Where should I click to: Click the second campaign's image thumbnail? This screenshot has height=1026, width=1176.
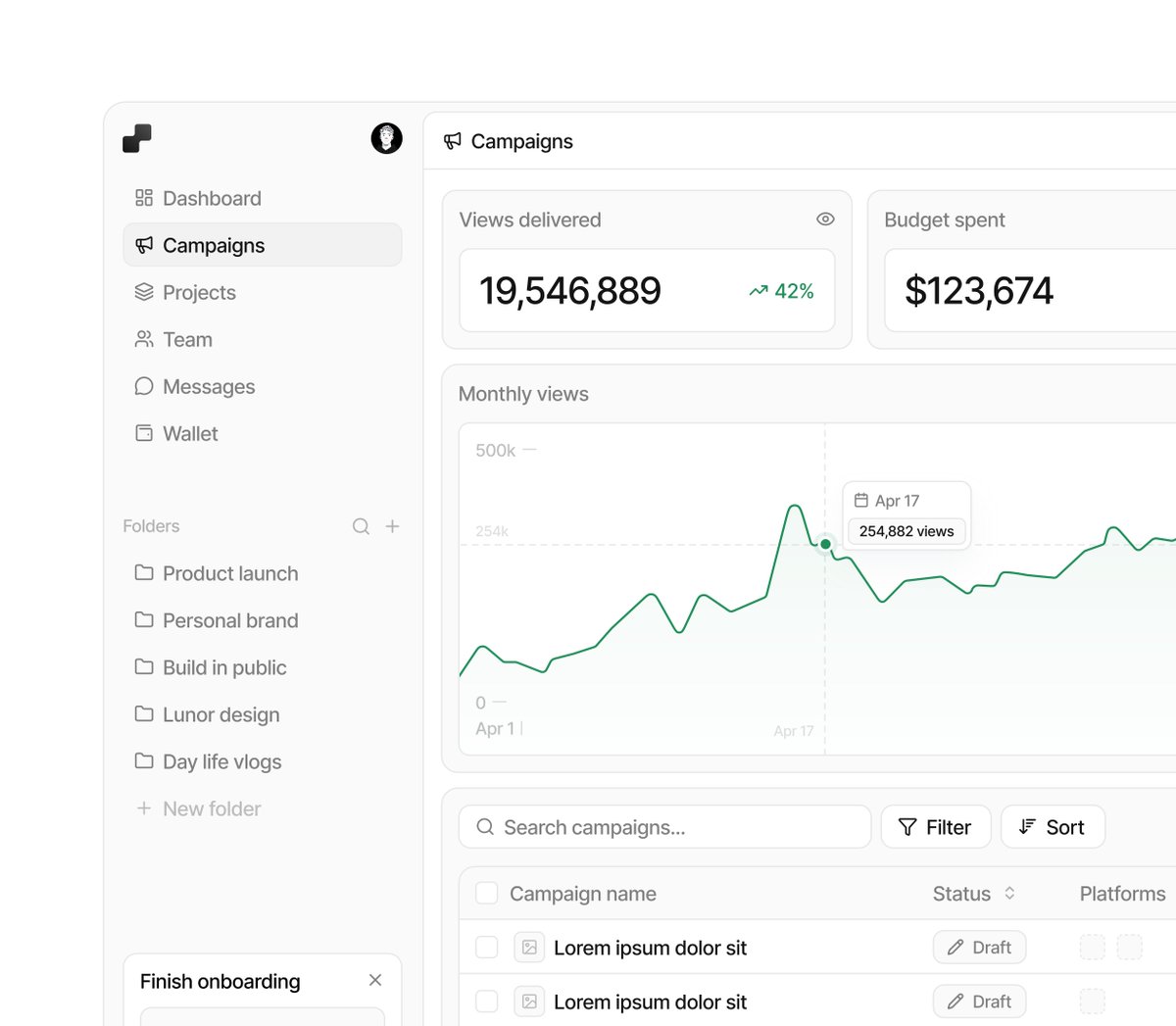(529, 1001)
